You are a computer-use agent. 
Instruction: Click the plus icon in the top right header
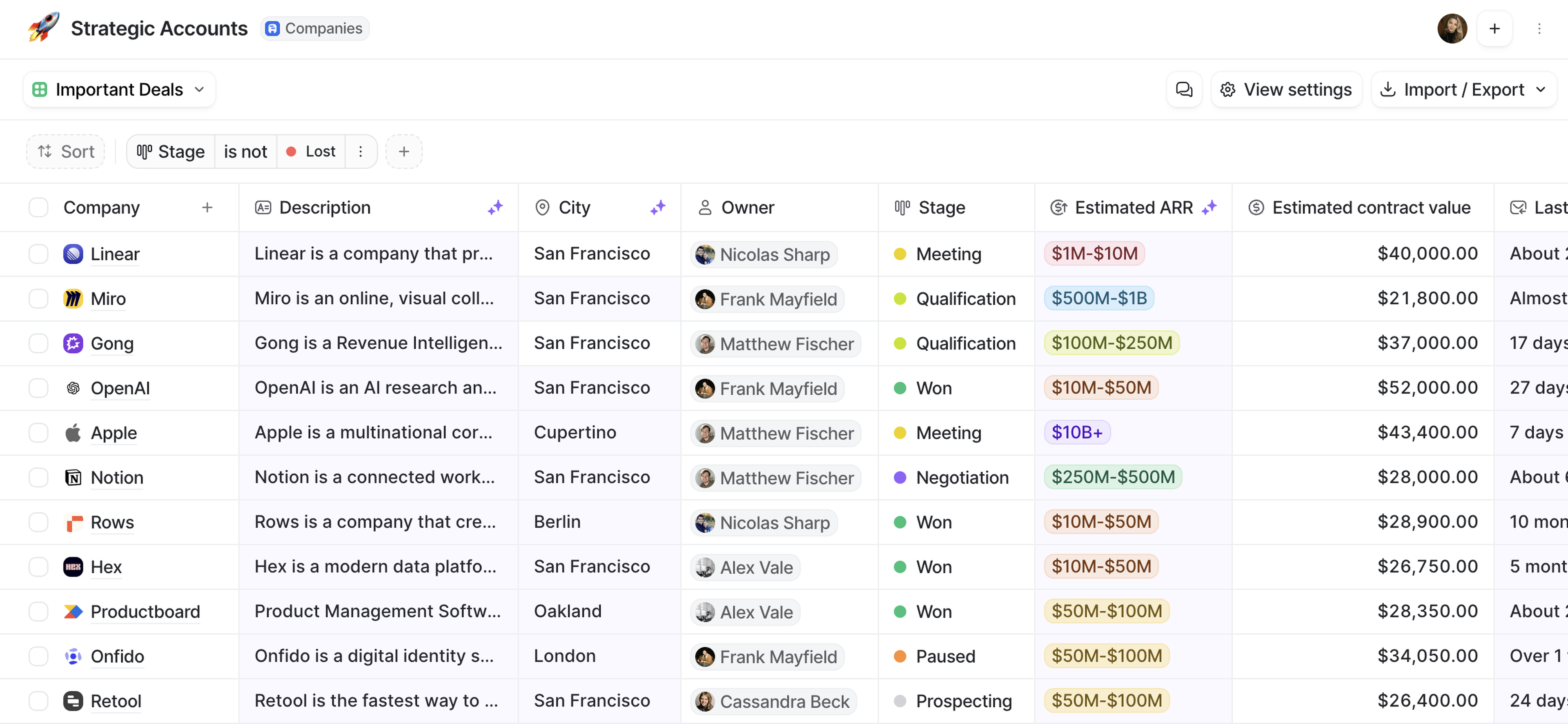point(1494,29)
